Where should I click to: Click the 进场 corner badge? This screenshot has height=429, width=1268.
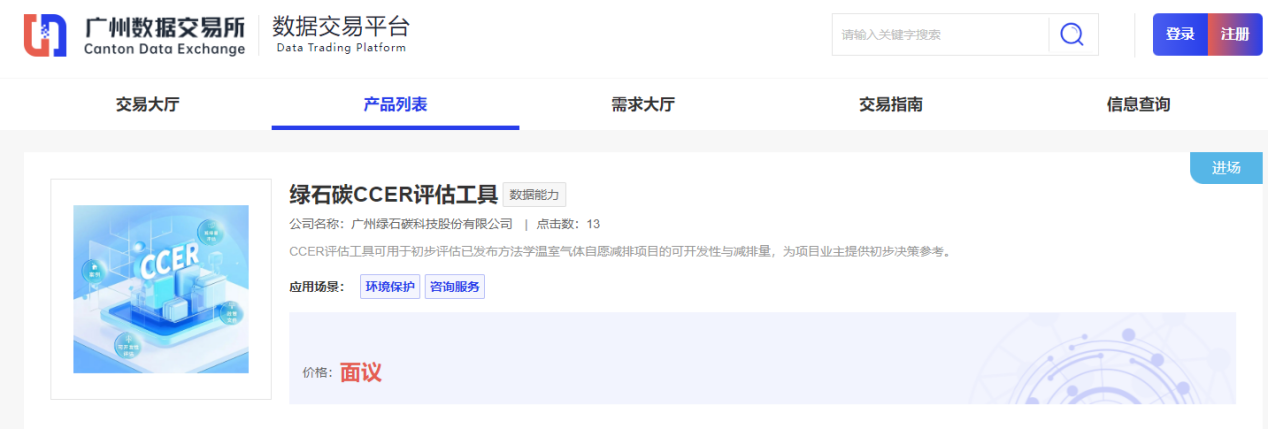(1226, 168)
